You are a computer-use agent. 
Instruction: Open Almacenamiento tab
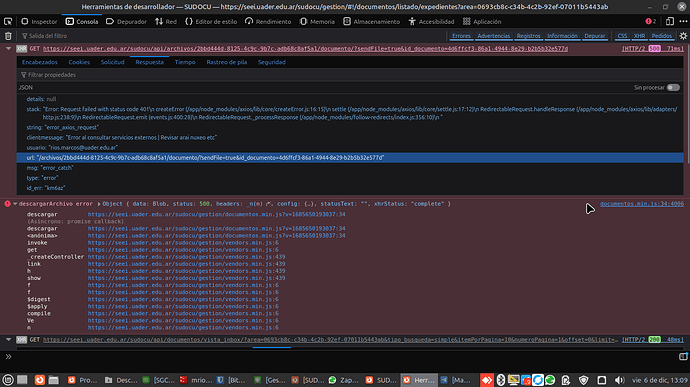(x=371, y=21)
